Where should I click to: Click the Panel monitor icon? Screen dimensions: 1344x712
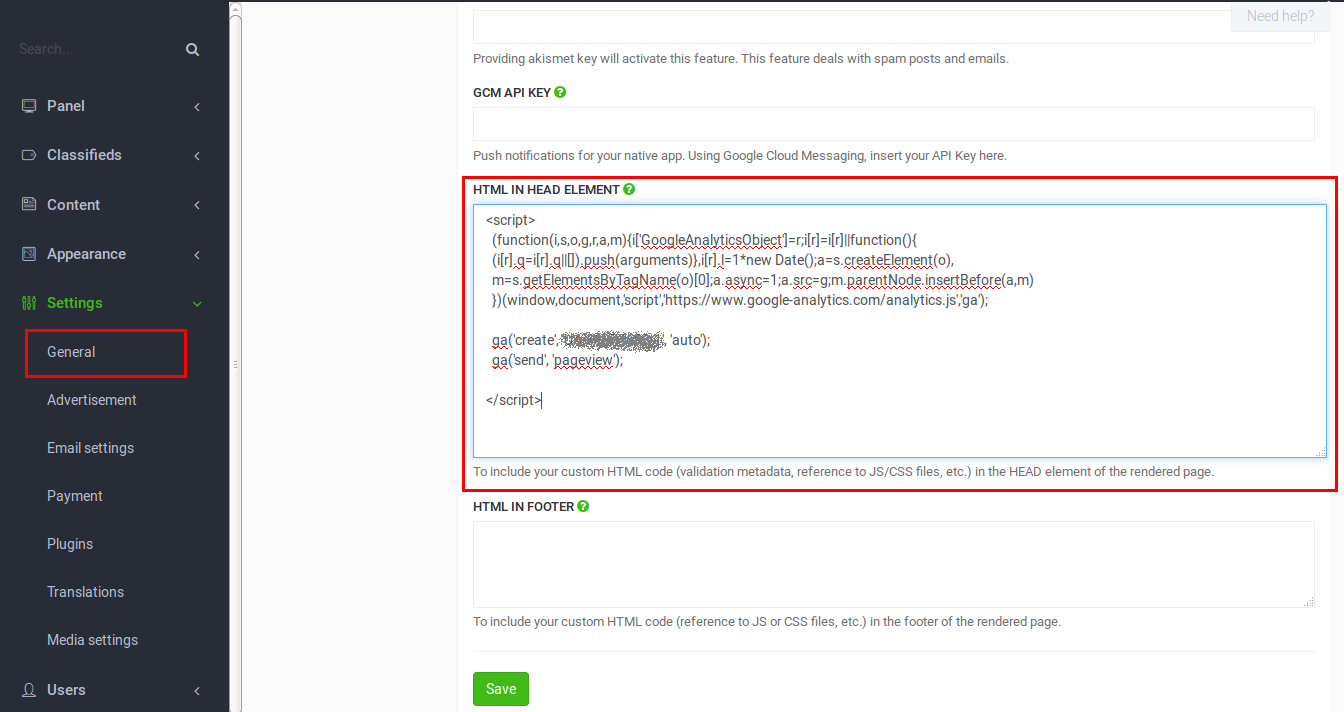[29, 106]
